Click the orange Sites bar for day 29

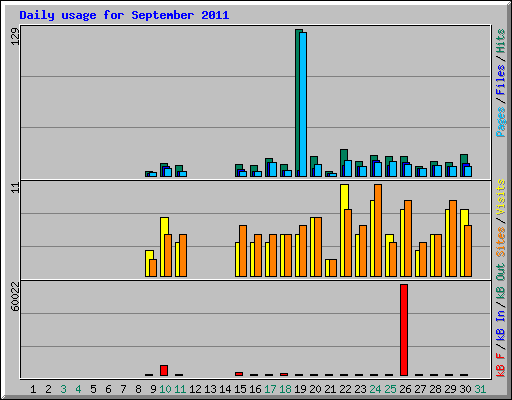(453, 238)
